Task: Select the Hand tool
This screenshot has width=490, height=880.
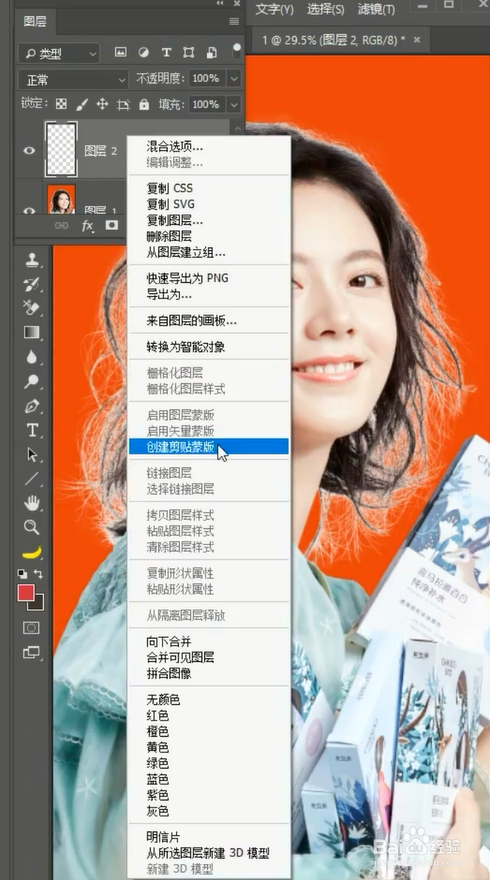Action: point(32,503)
